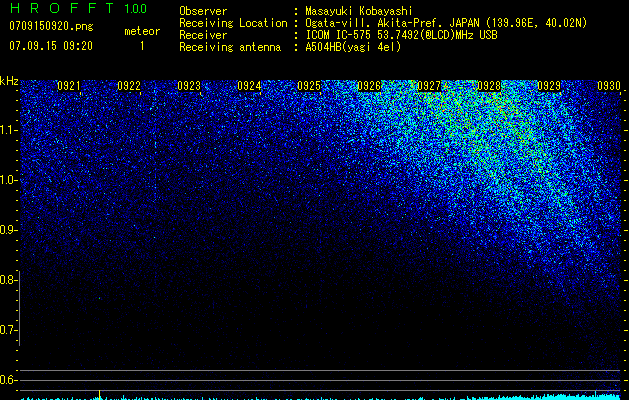Click the 0928 time marker
This screenshot has width=629, height=400.
point(489,86)
